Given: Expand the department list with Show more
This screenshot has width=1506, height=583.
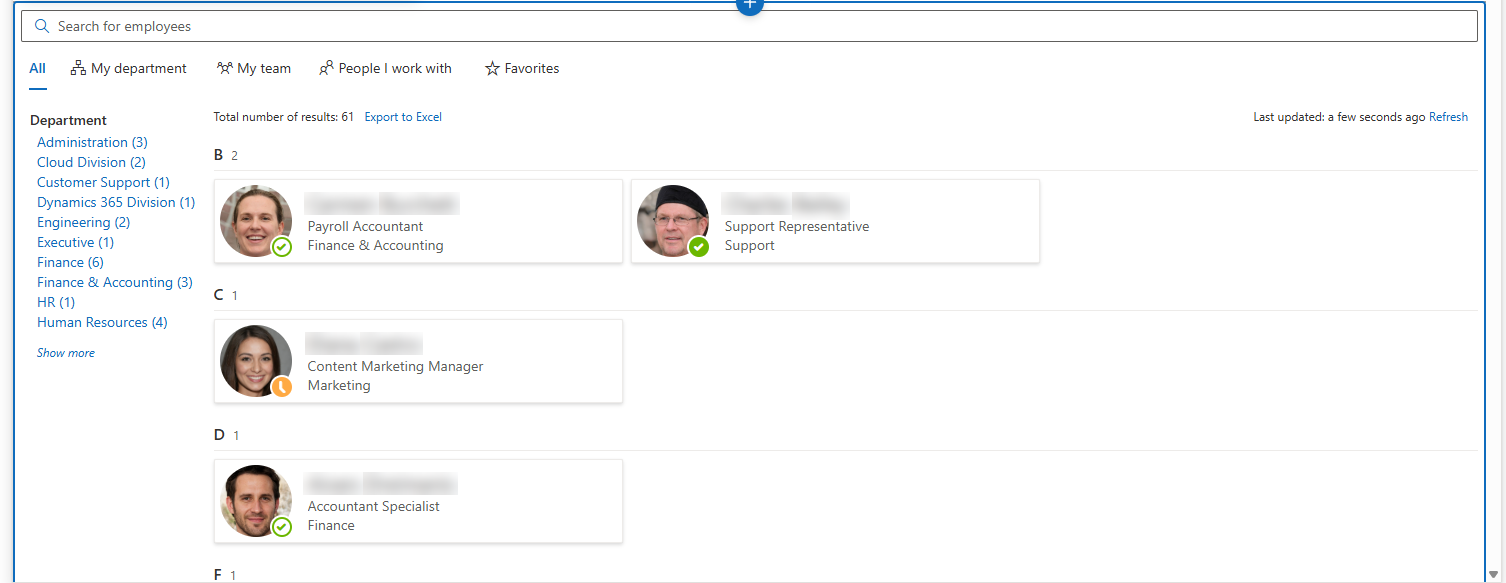Looking at the screenshot, I should [x=66, y=353].
